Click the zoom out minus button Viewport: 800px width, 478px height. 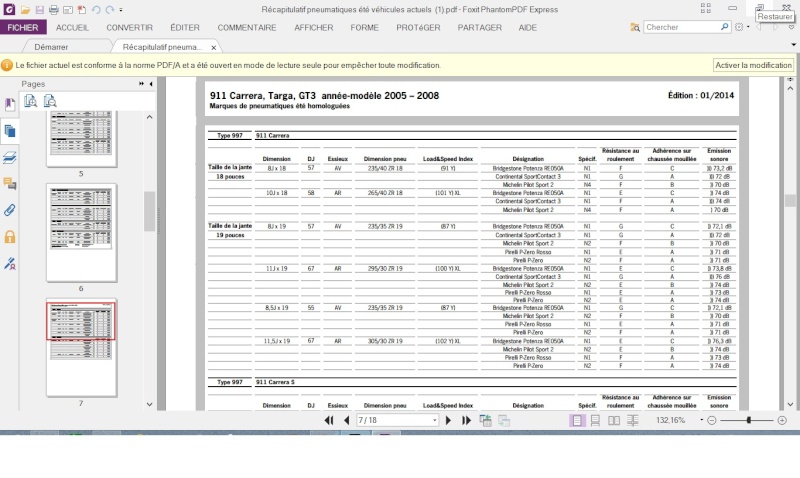coord(712,420)
